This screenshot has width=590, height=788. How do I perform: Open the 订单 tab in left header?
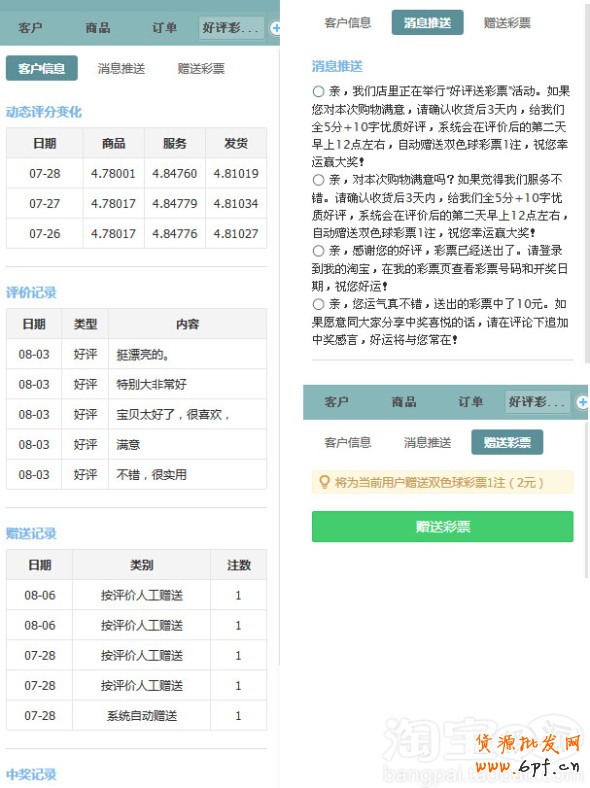164,28
